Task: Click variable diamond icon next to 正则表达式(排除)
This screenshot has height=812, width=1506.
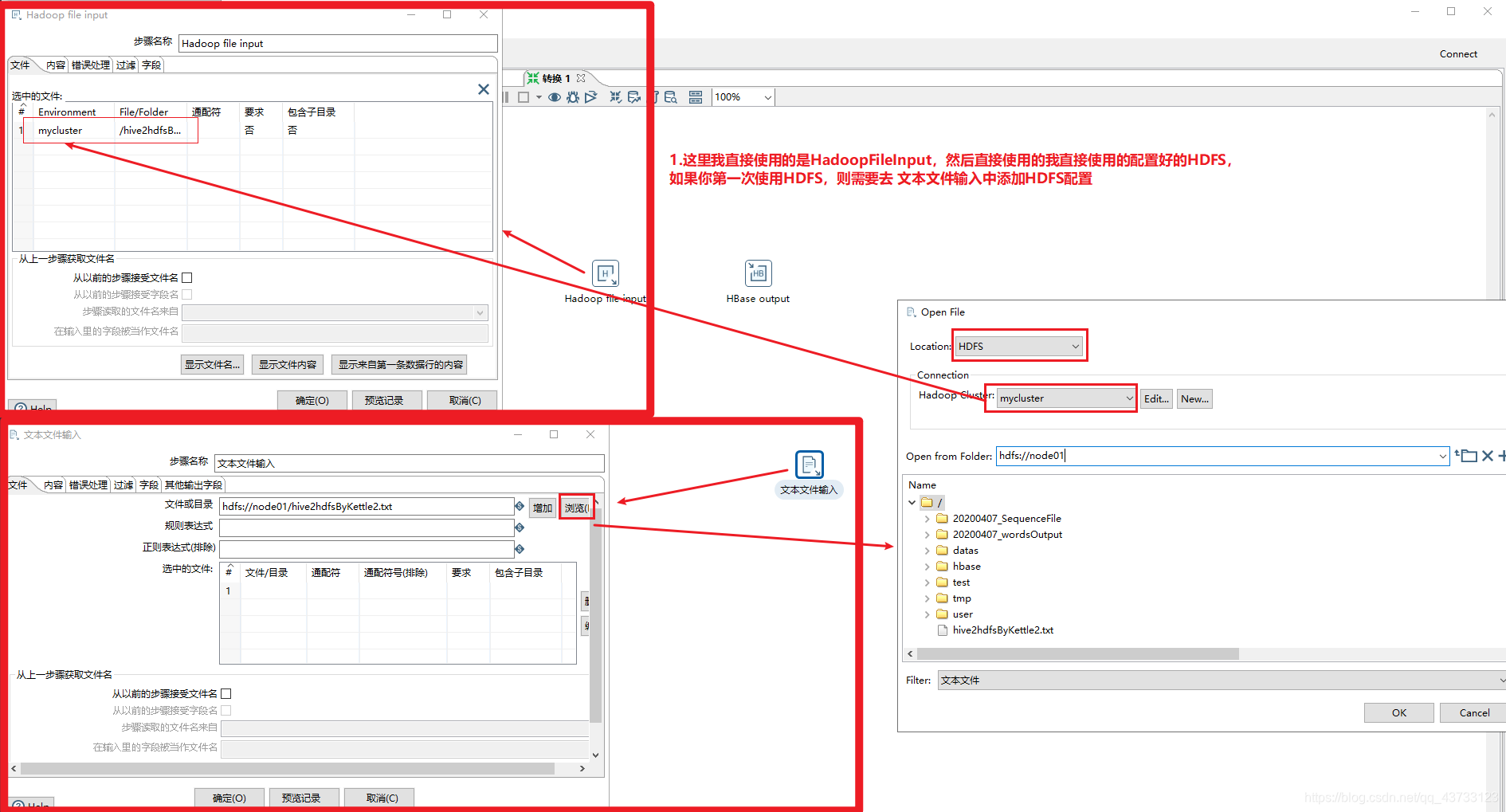Action: (x=520, y=549)
